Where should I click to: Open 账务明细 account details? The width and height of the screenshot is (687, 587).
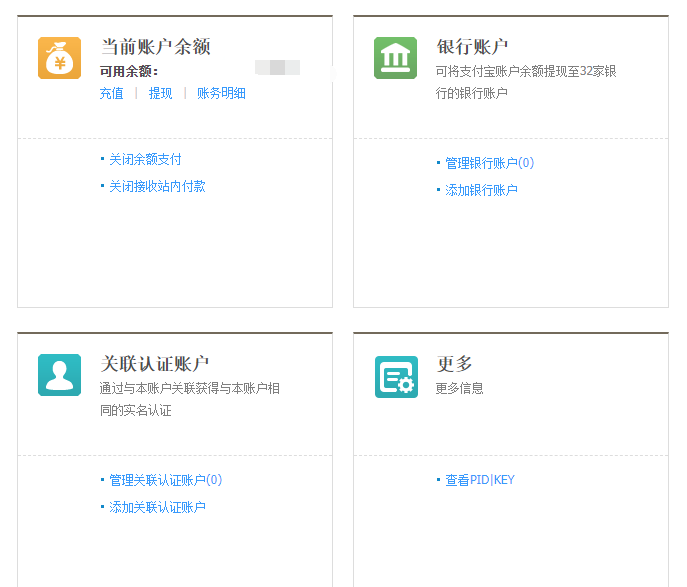221,93
